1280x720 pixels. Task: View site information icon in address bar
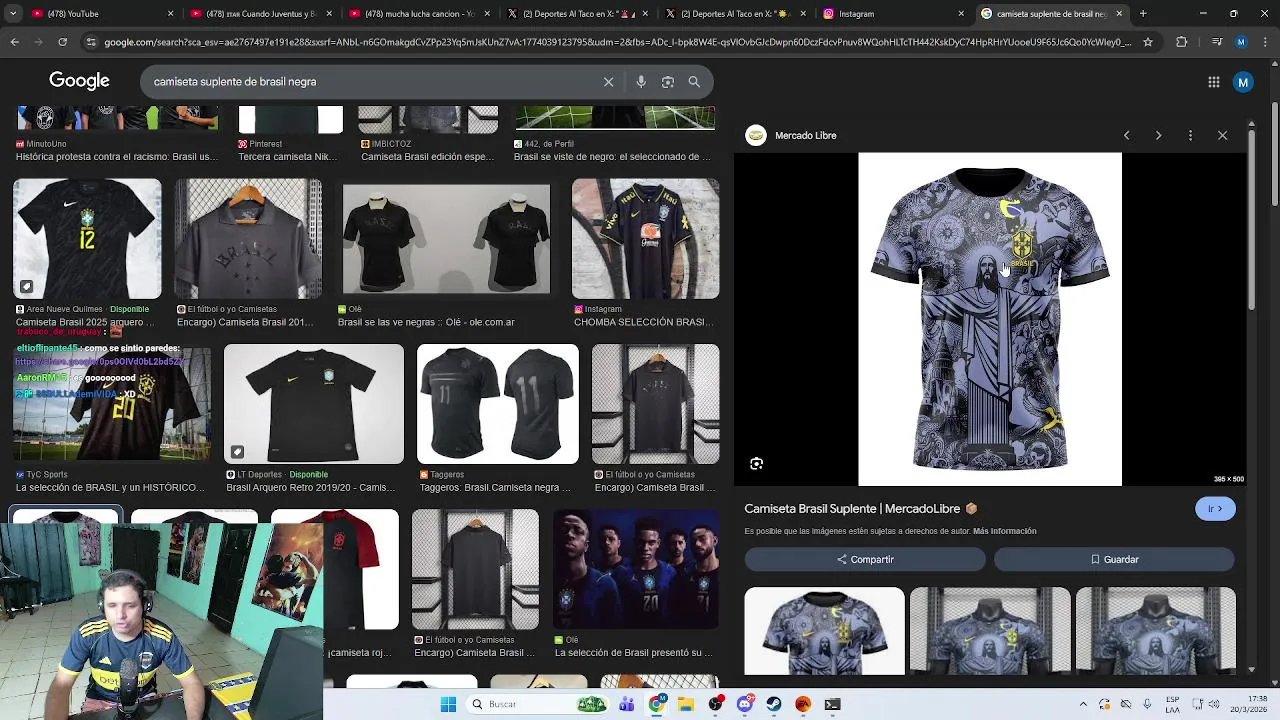click(91, 42)
